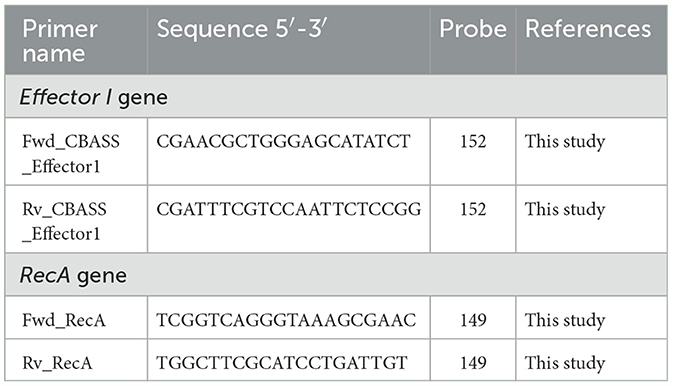Click probe 152 in Fwd_CBASS row
Screen dimensions: 673x386
pos(473,141)
